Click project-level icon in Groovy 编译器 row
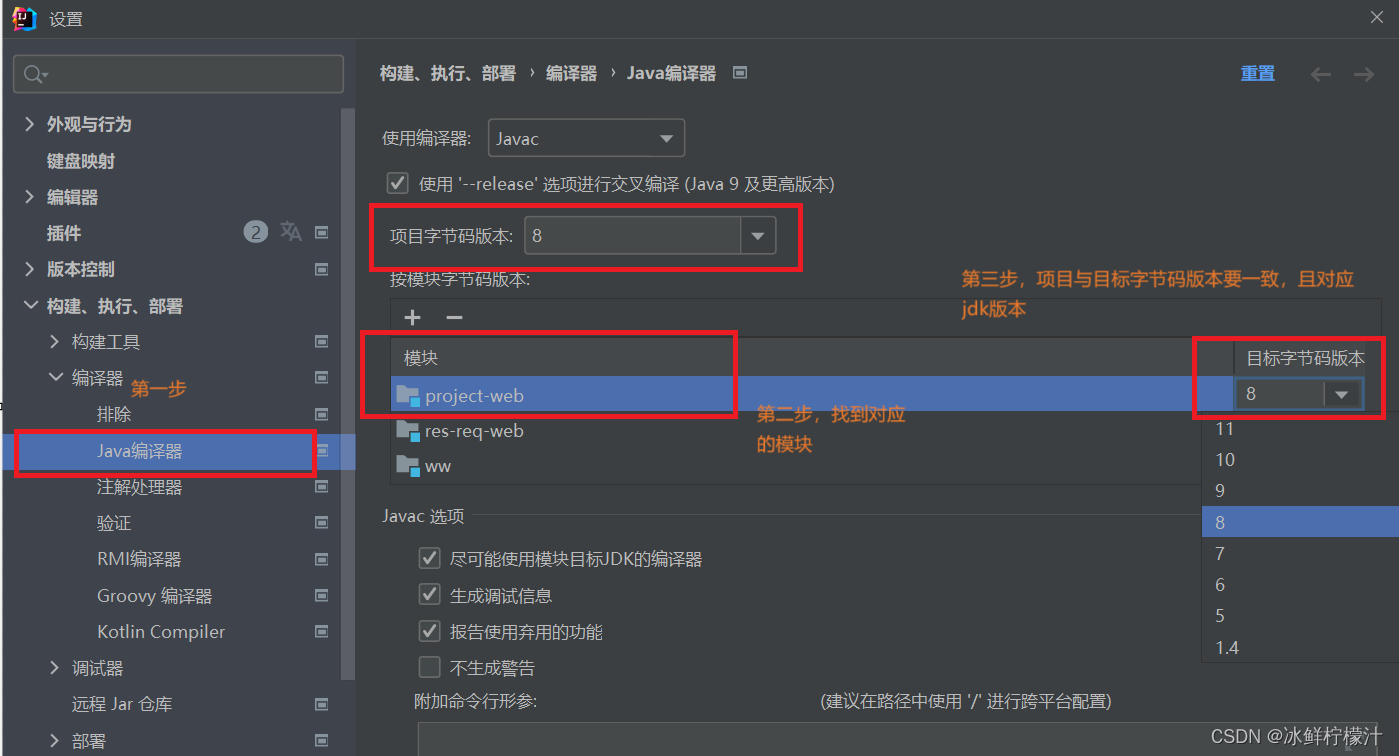 click(x=322, y=596)
